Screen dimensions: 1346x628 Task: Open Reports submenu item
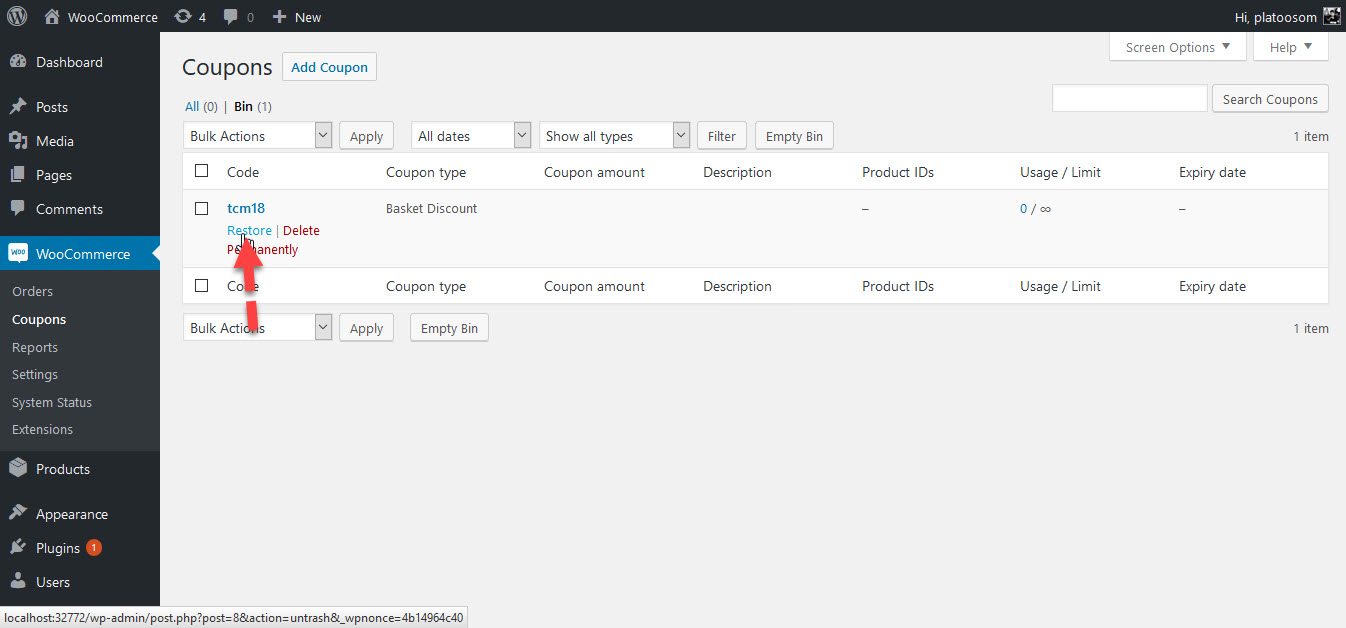click(x=35, y=348)
